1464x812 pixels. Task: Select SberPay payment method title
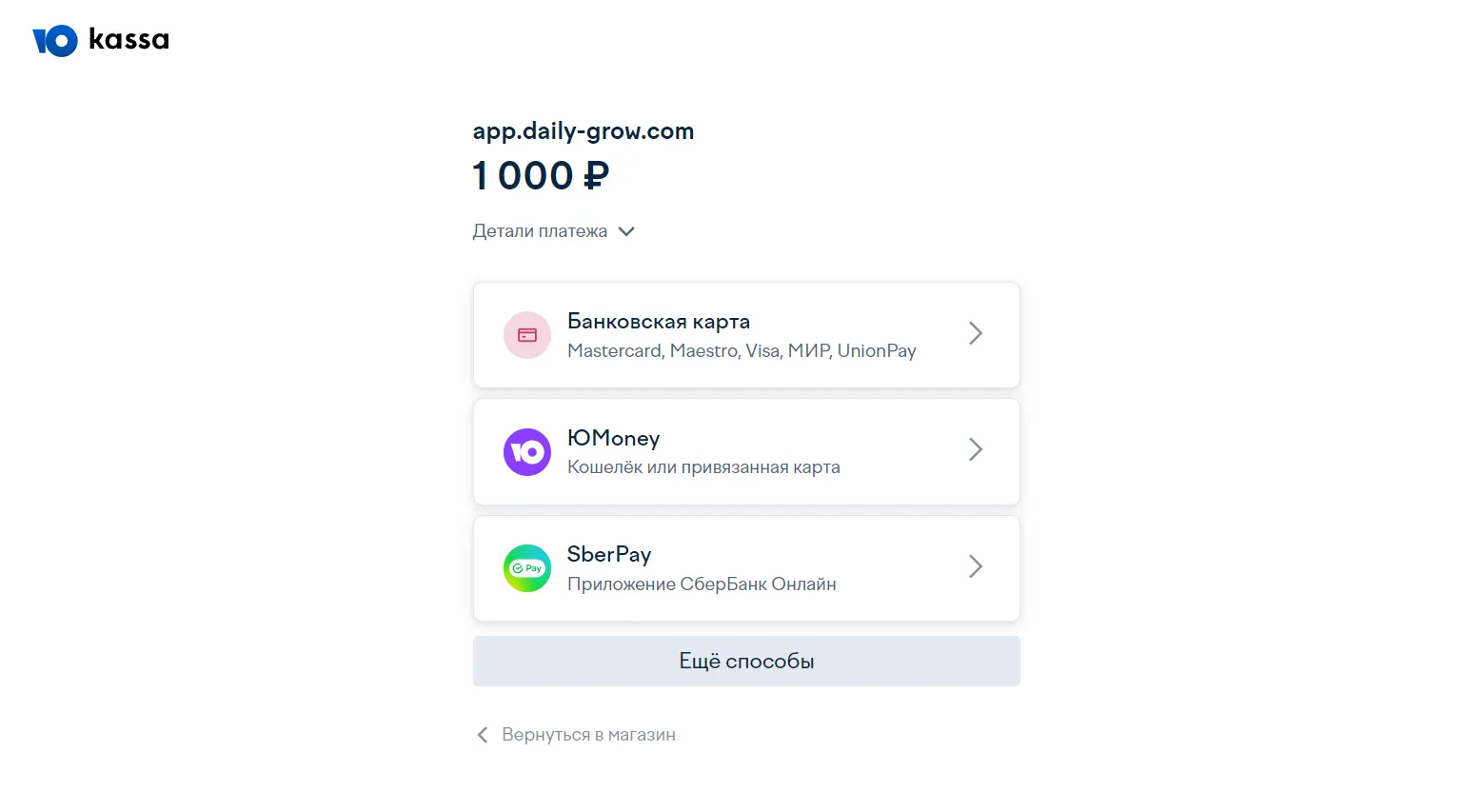(x=609, y=554)
